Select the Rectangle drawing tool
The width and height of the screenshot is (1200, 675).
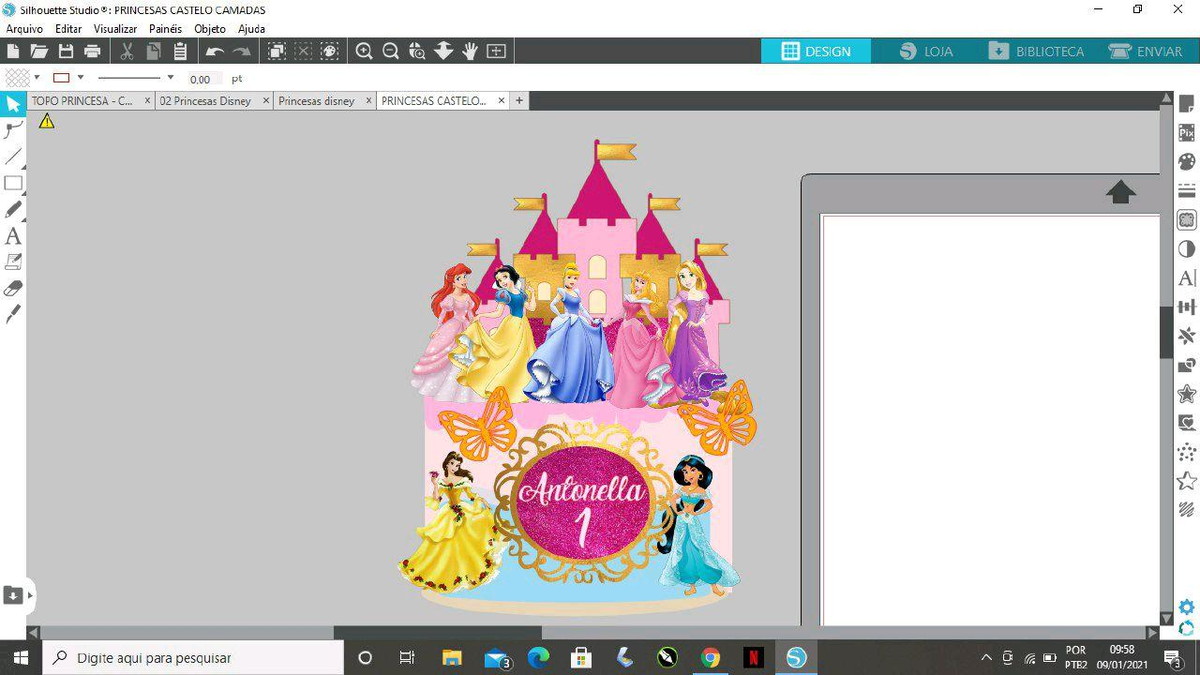point(13,183)
